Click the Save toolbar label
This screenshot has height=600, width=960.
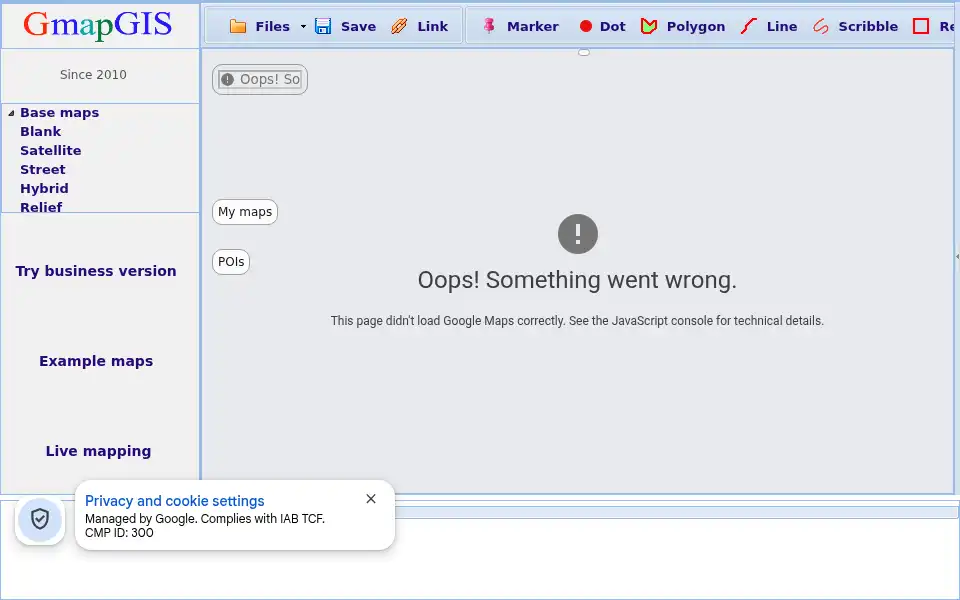click(x=358, y=26)
